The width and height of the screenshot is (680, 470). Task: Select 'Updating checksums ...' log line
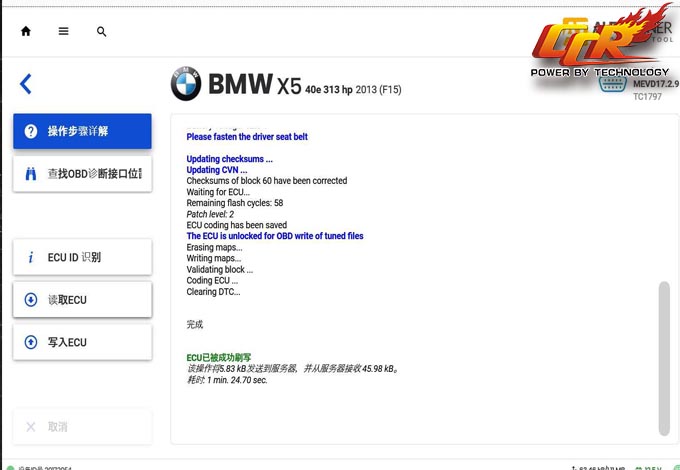pos(229,159)
